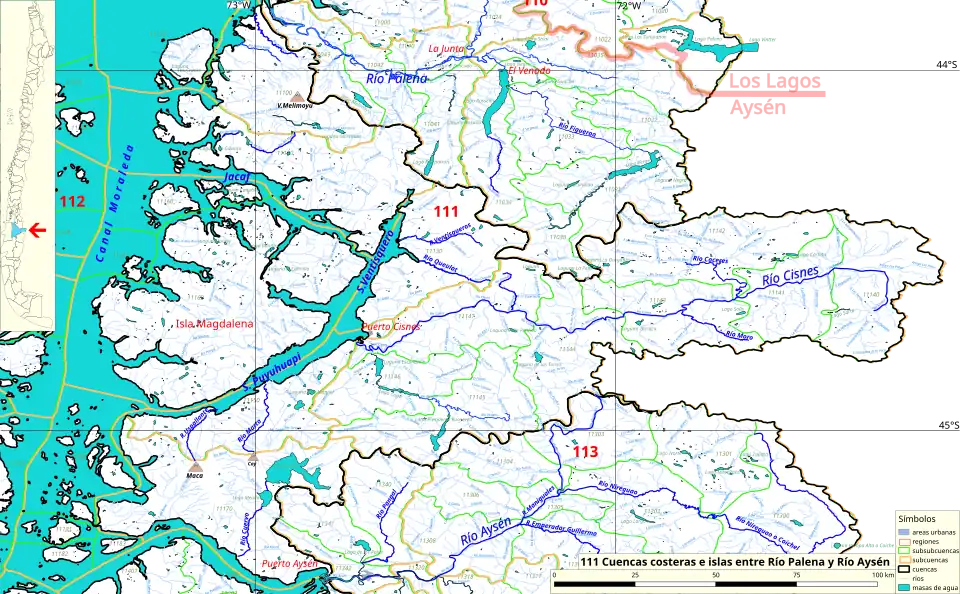Click the subsubcuencas green legend box
Image resolution: width=960 pixels, height=594 pixels.
click(904, 550)
